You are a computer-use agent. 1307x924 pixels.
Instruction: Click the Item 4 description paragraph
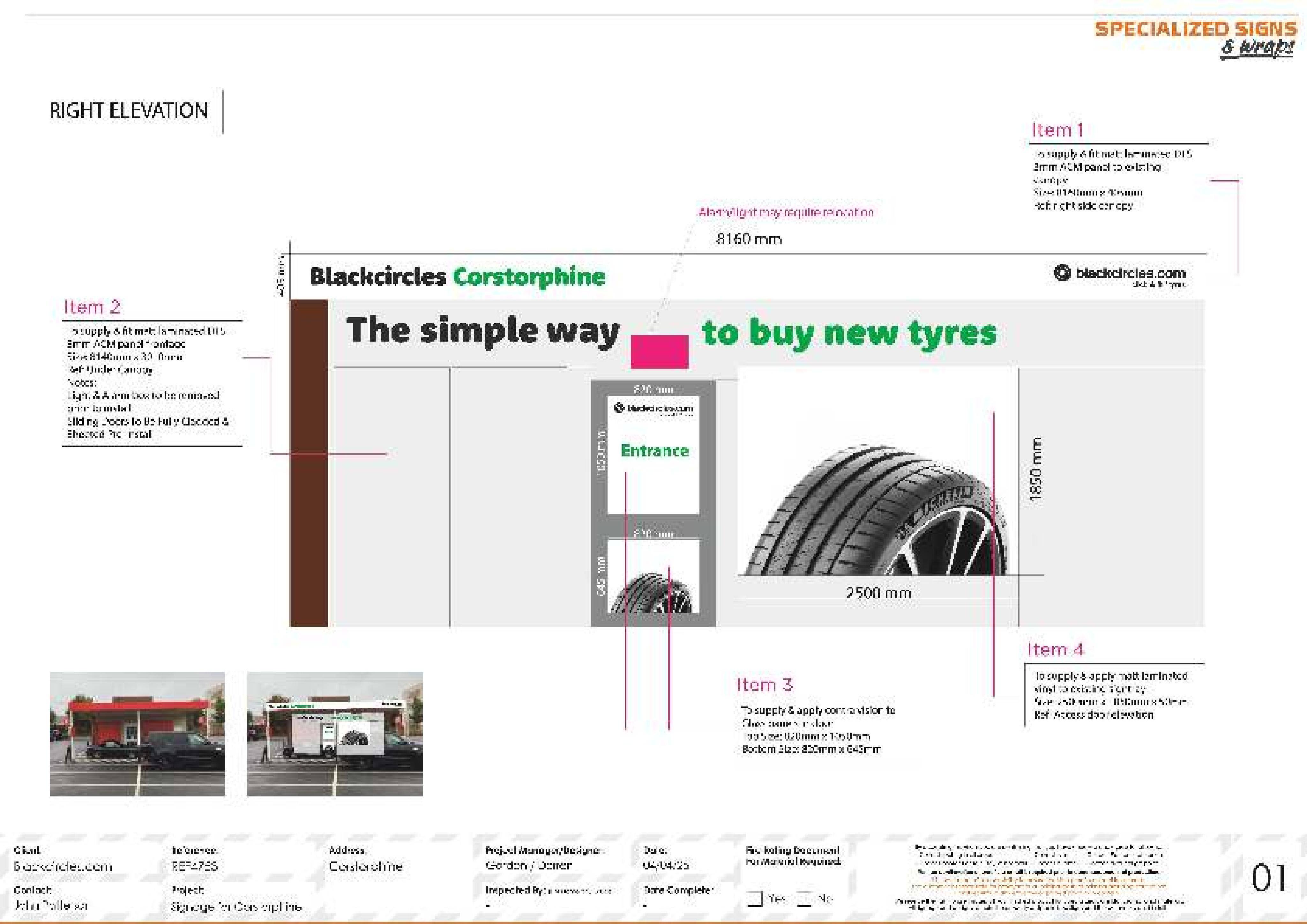coord(1111,695)
